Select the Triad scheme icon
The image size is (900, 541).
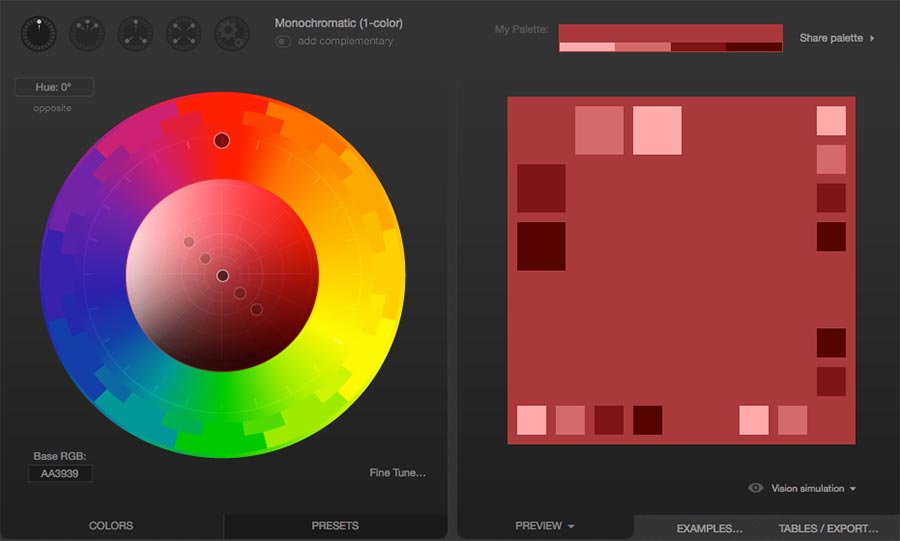tap(135, 34)
